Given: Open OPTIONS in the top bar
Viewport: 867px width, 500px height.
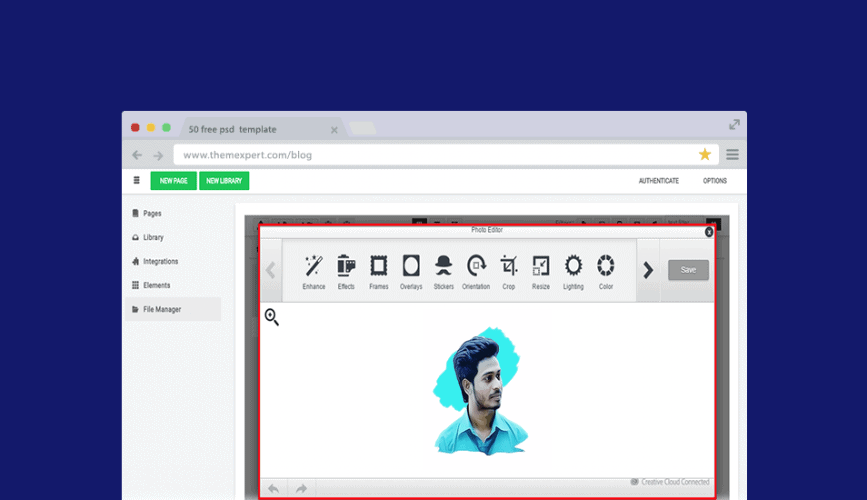Looking at the screenshot, I should 715,181.
